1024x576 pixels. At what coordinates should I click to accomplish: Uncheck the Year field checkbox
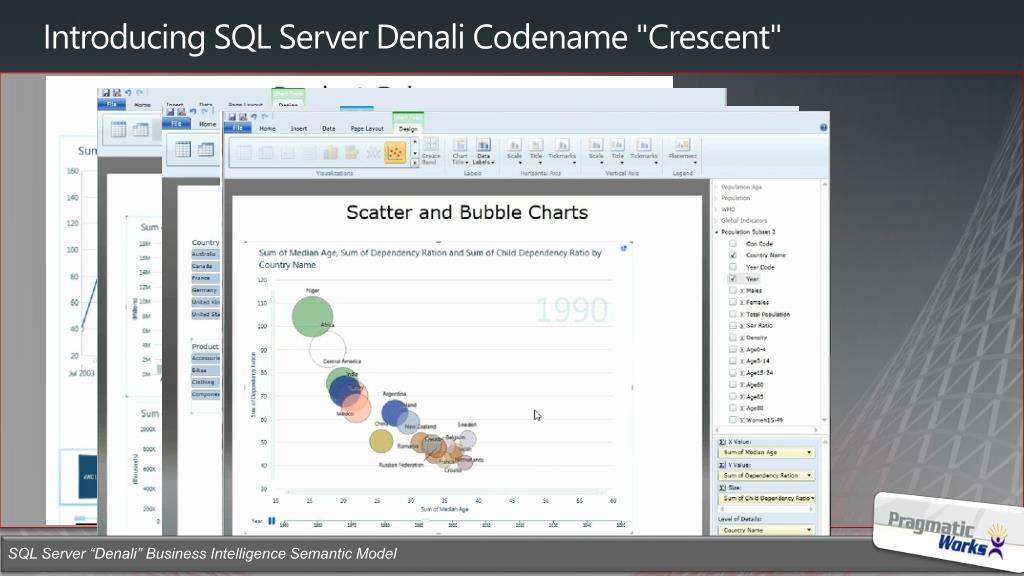tap(733, 278)
